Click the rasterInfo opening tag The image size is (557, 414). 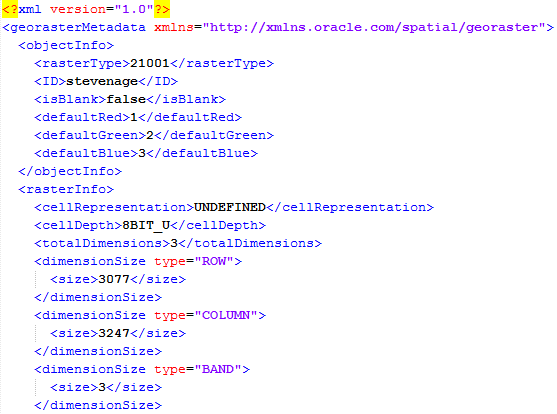pyautogui.click(x=66, y=189)
